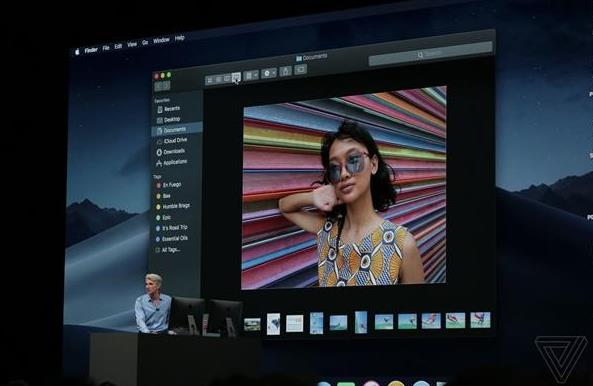Image resolution: width=593 pixels, height=386 pixels.
Task: Open the View menu
Action: pos(132,45)
